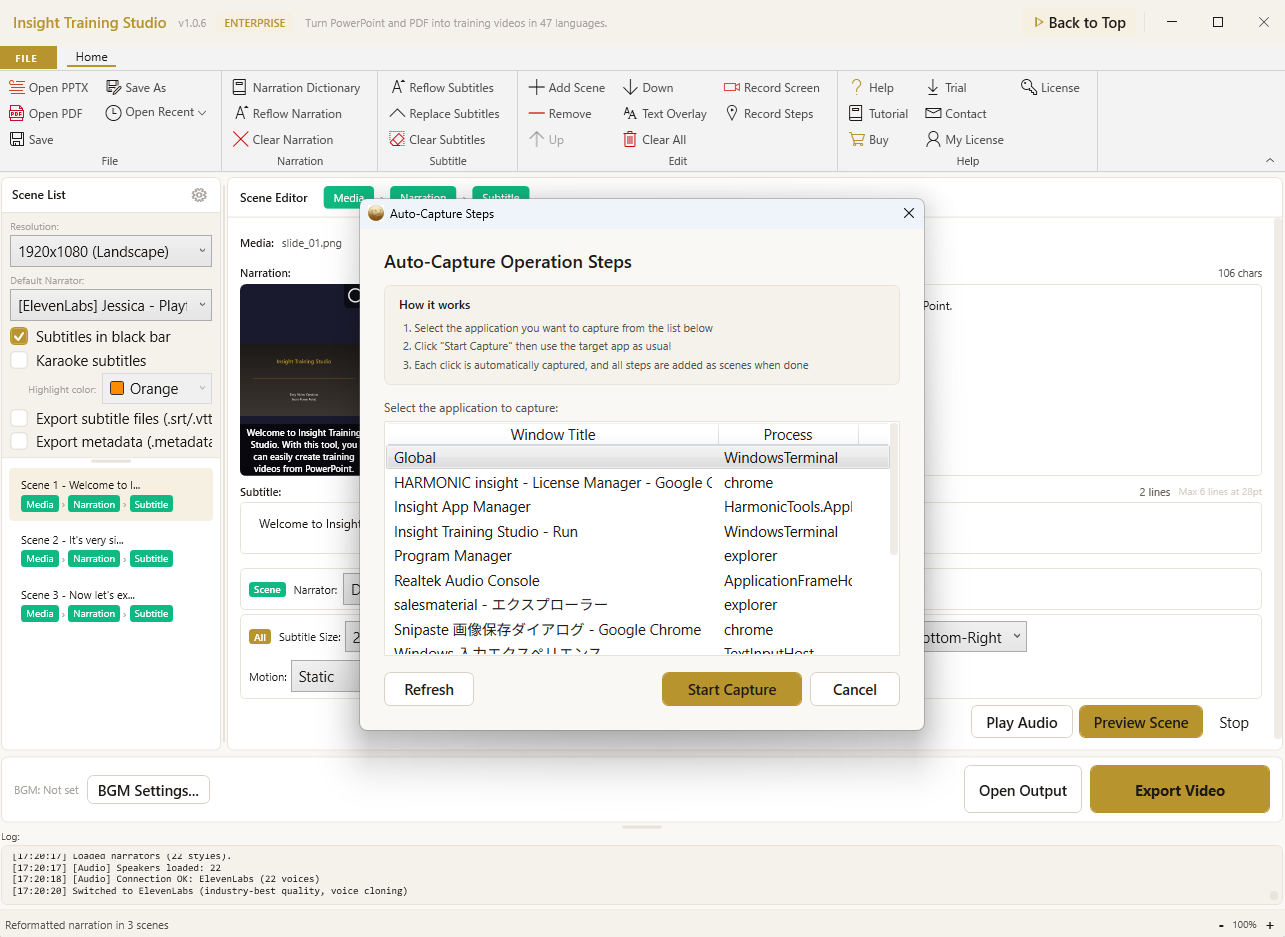Screen dimensions: 1285x937
Task: Click Export Video button
Action: pos(1180,790)
